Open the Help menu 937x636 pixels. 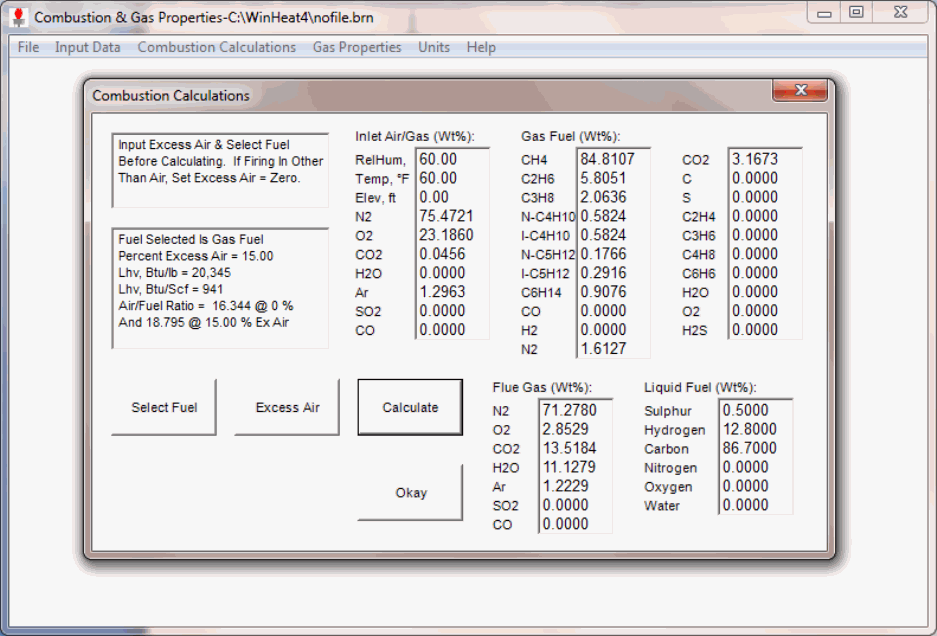pyautogui.click(x=481, y=47)
